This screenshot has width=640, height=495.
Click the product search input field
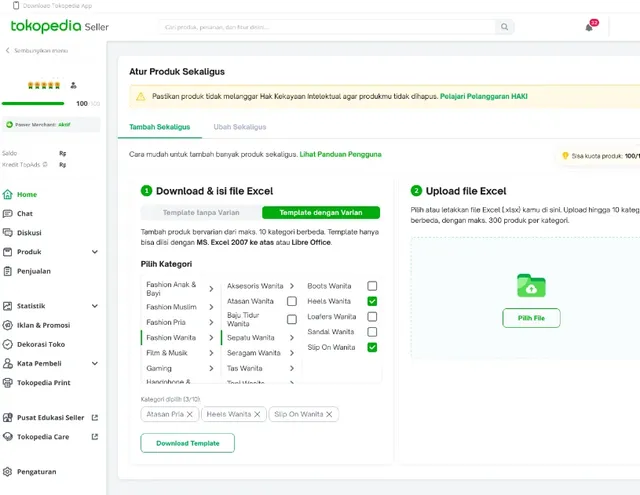coord(327,27)
